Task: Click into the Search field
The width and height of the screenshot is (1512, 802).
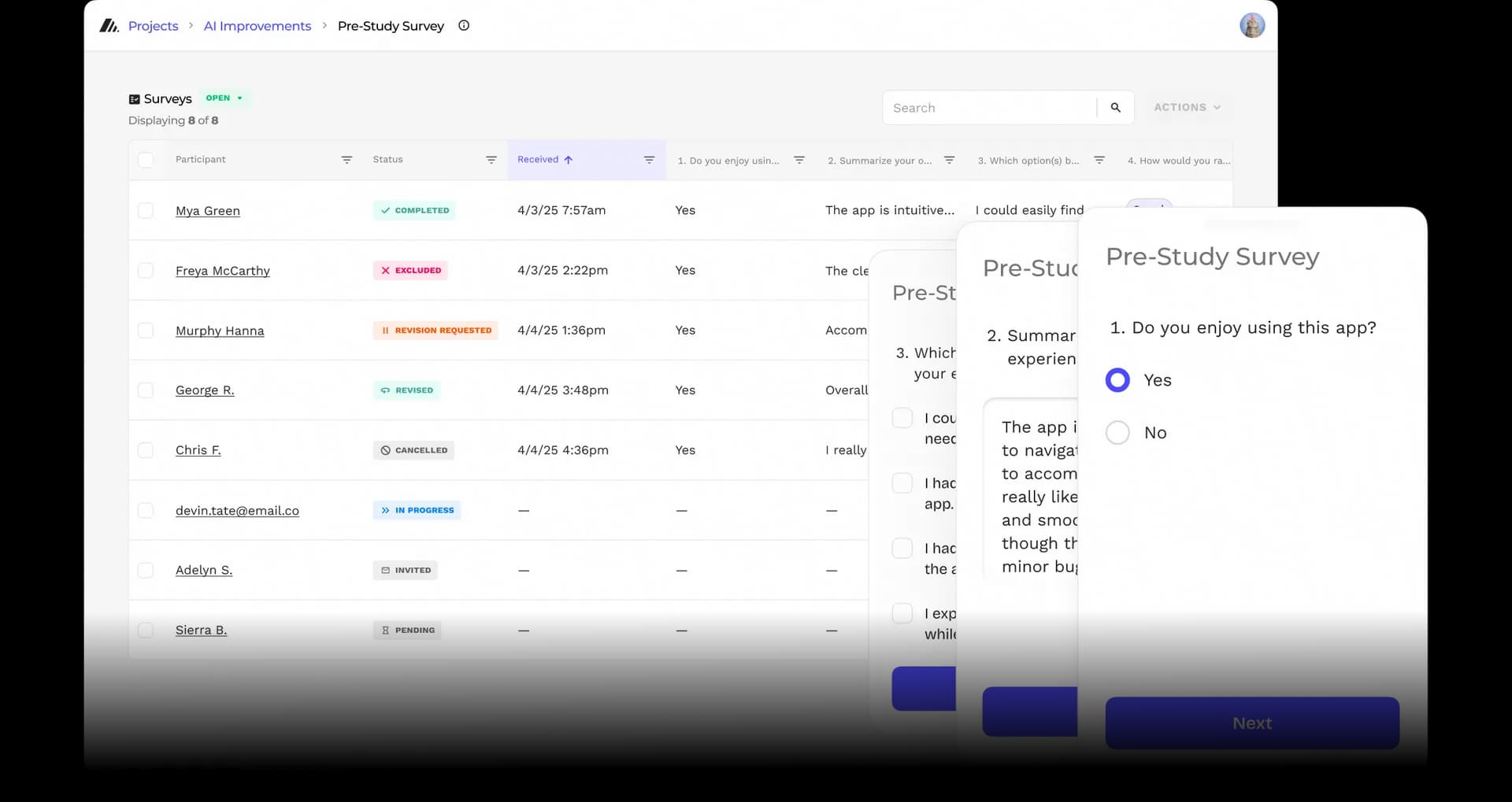Action: 990,108
